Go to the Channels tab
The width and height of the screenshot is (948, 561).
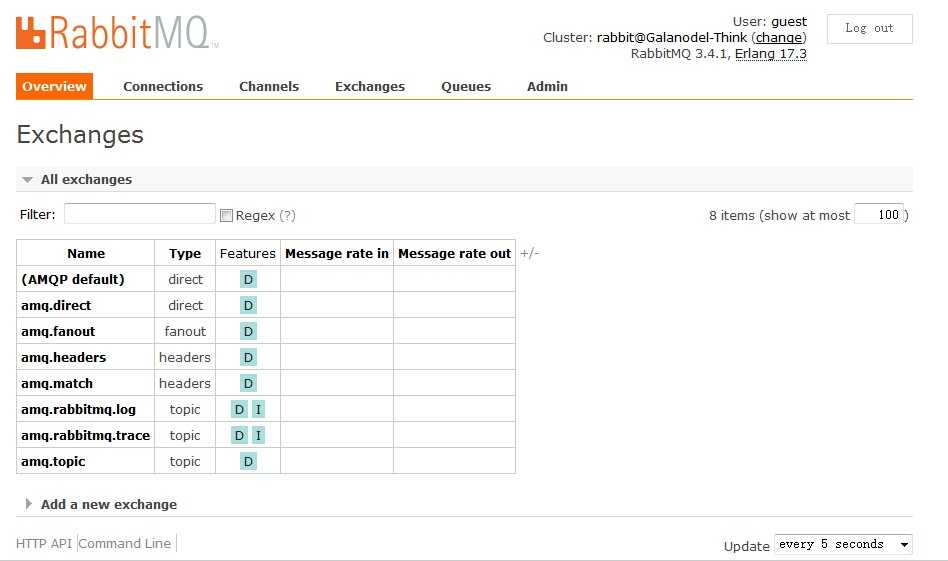pos(269,86)
